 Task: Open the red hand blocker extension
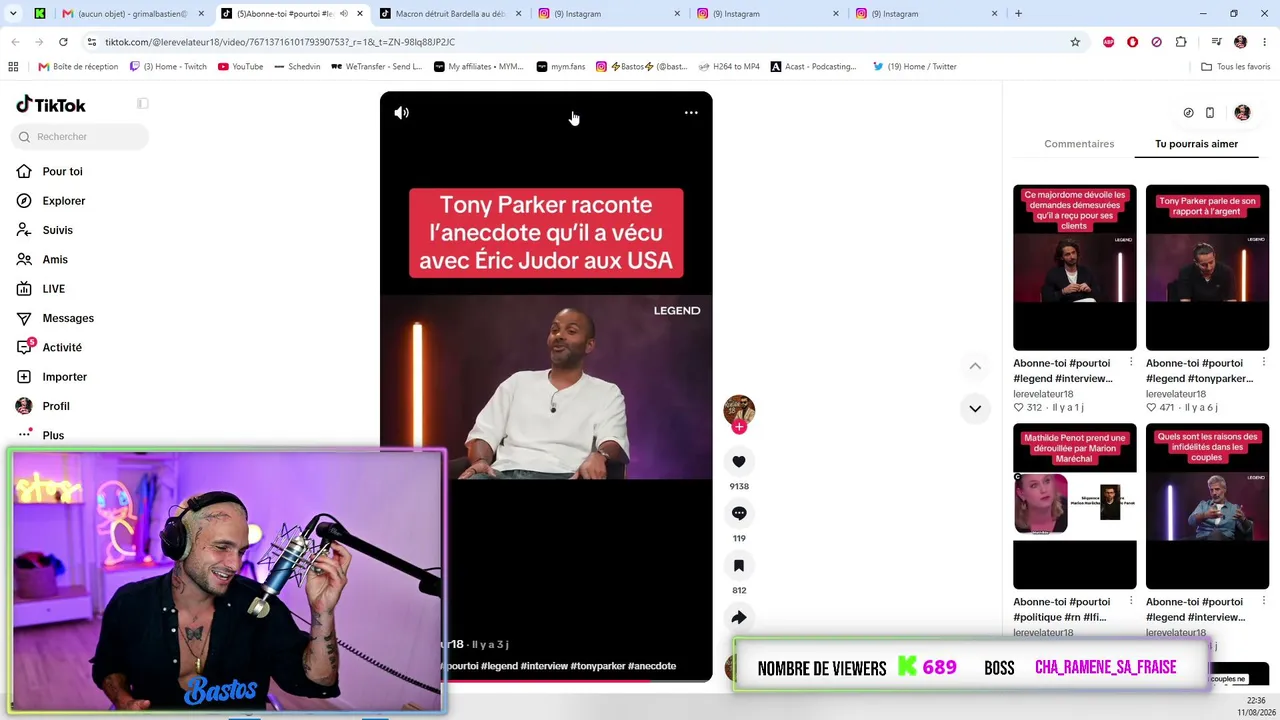[1132, 42]
